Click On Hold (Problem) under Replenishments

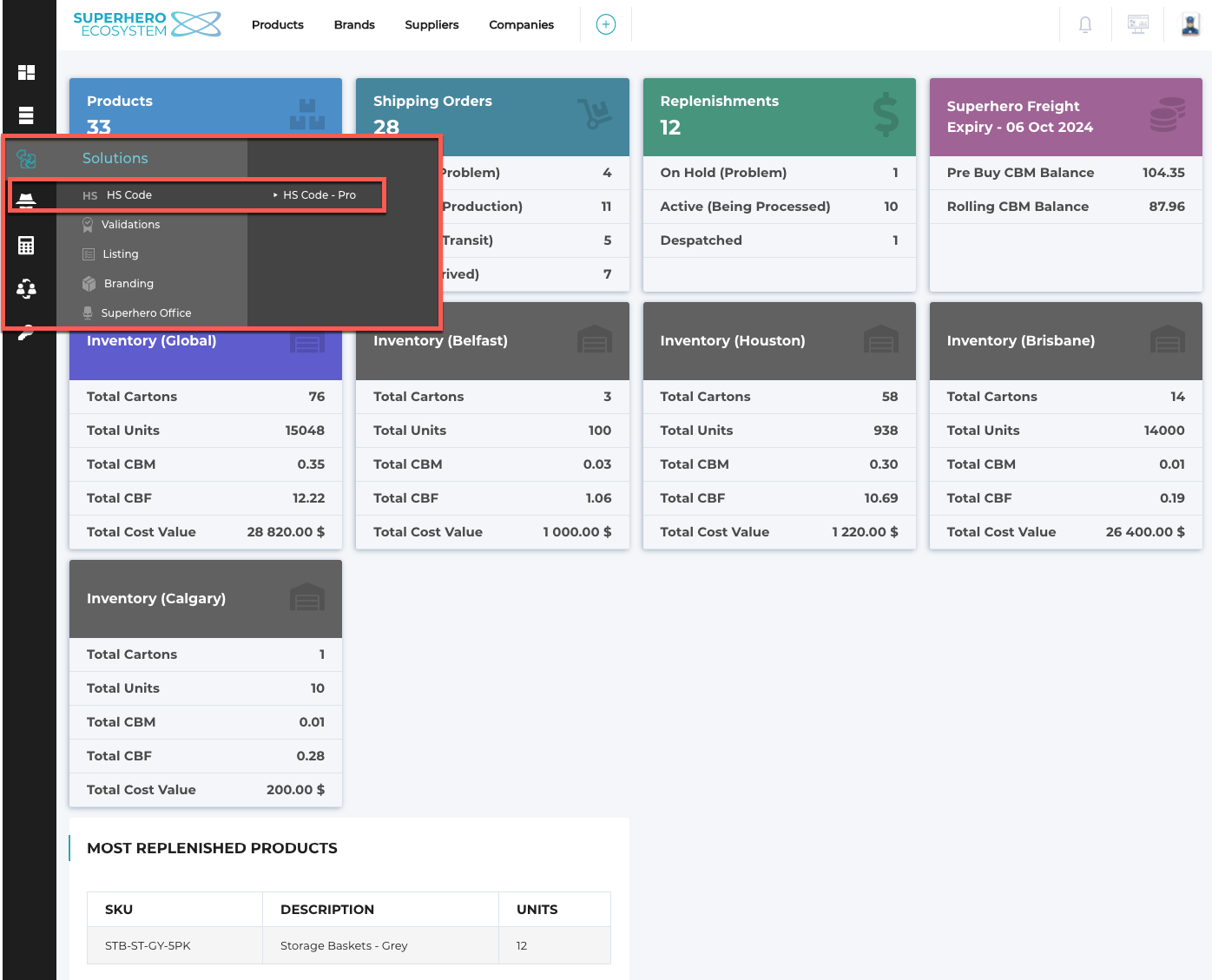(779, 173)
